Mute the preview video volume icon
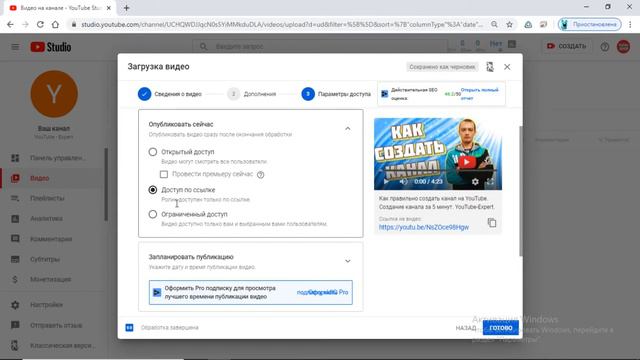 pos(403,182)
